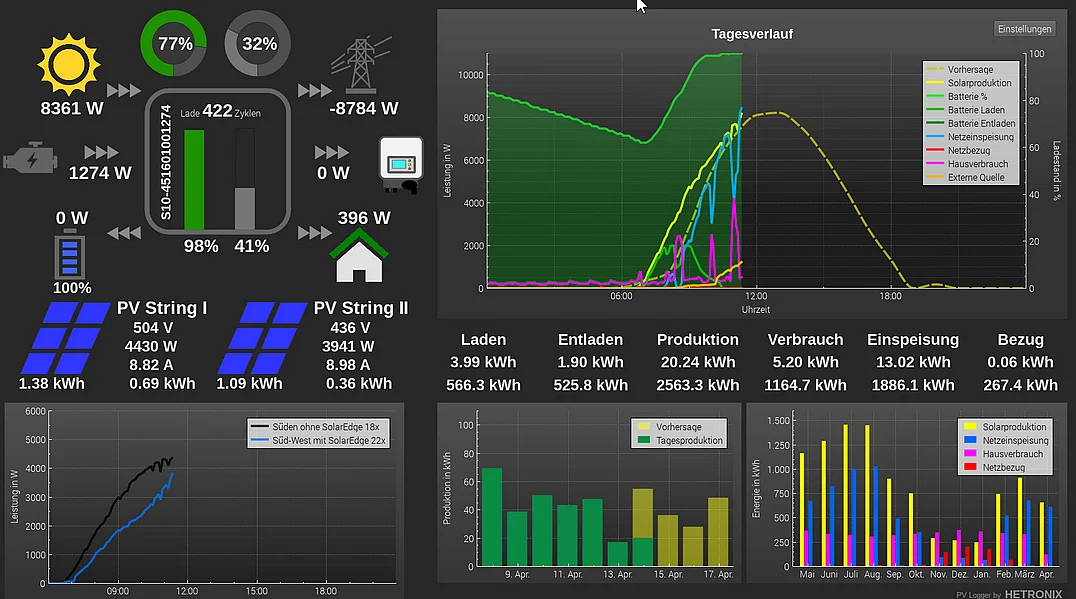Click the PV String I solar panel icon
Viewport: 1076px width, 599px height.
66,338
